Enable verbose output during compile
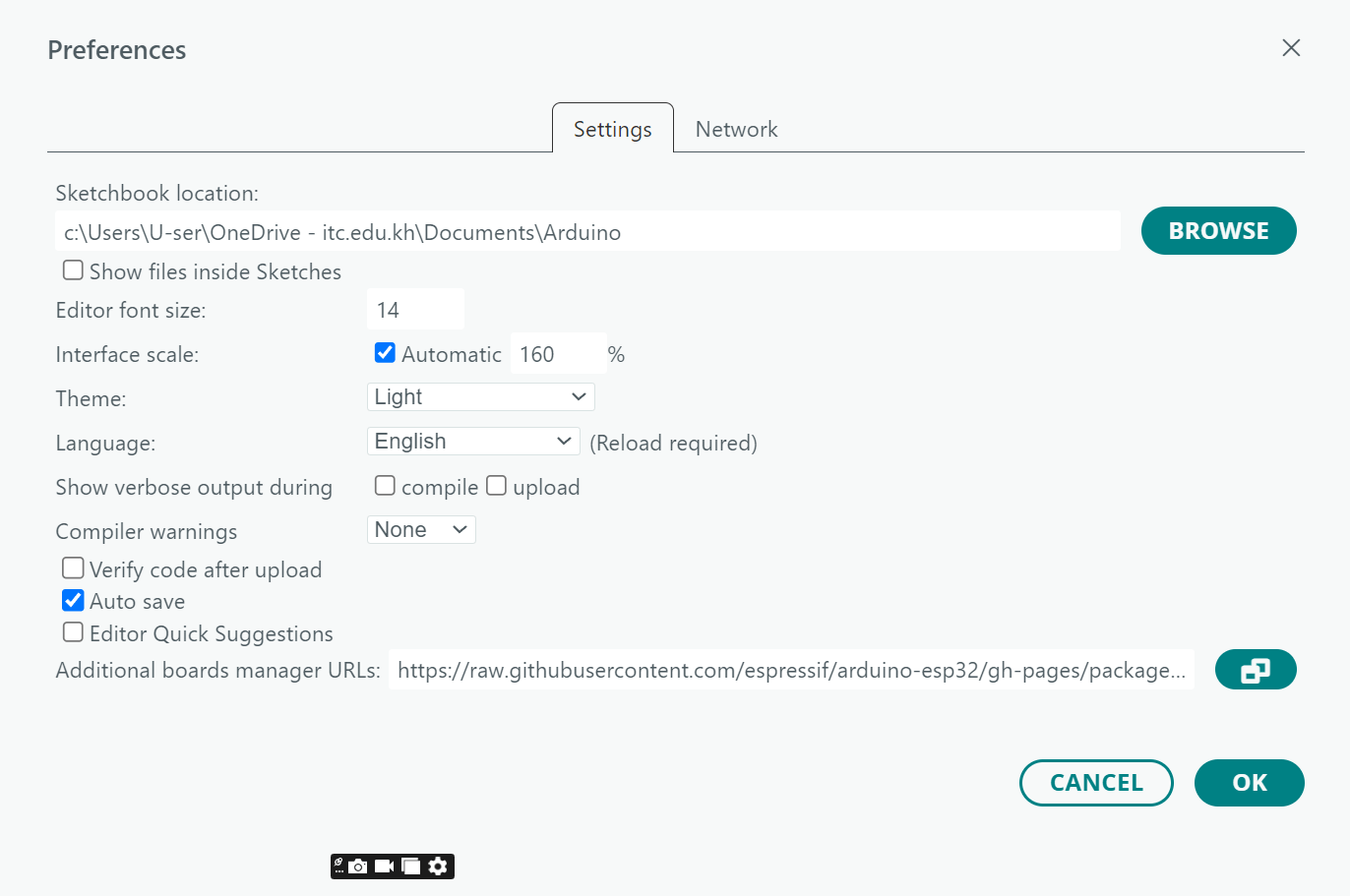 (385, 486)
